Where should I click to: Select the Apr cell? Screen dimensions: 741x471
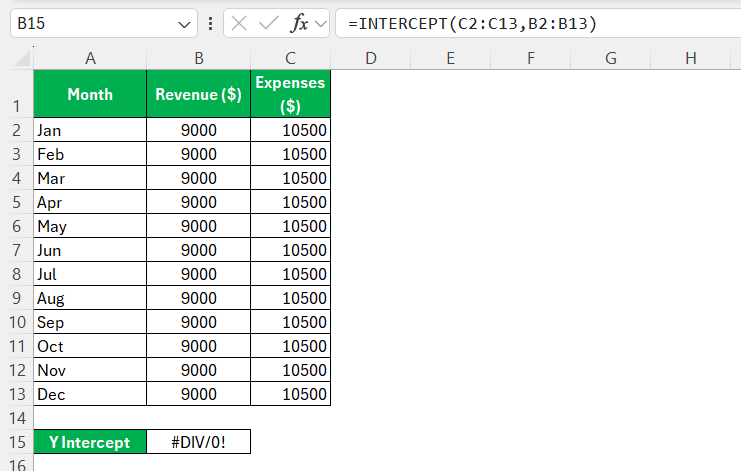(90, 202)
